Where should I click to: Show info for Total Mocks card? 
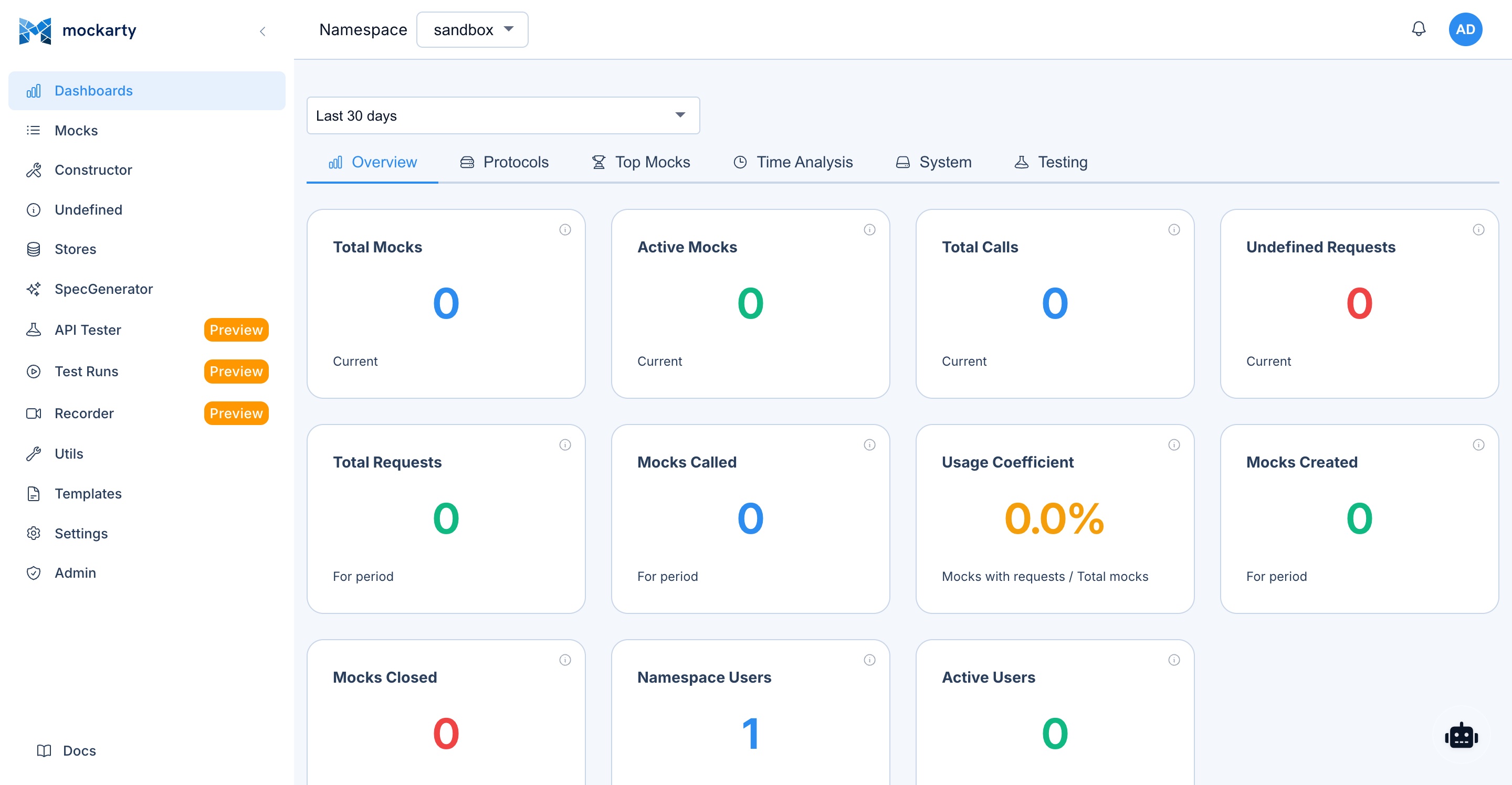(x=565, y=230)
